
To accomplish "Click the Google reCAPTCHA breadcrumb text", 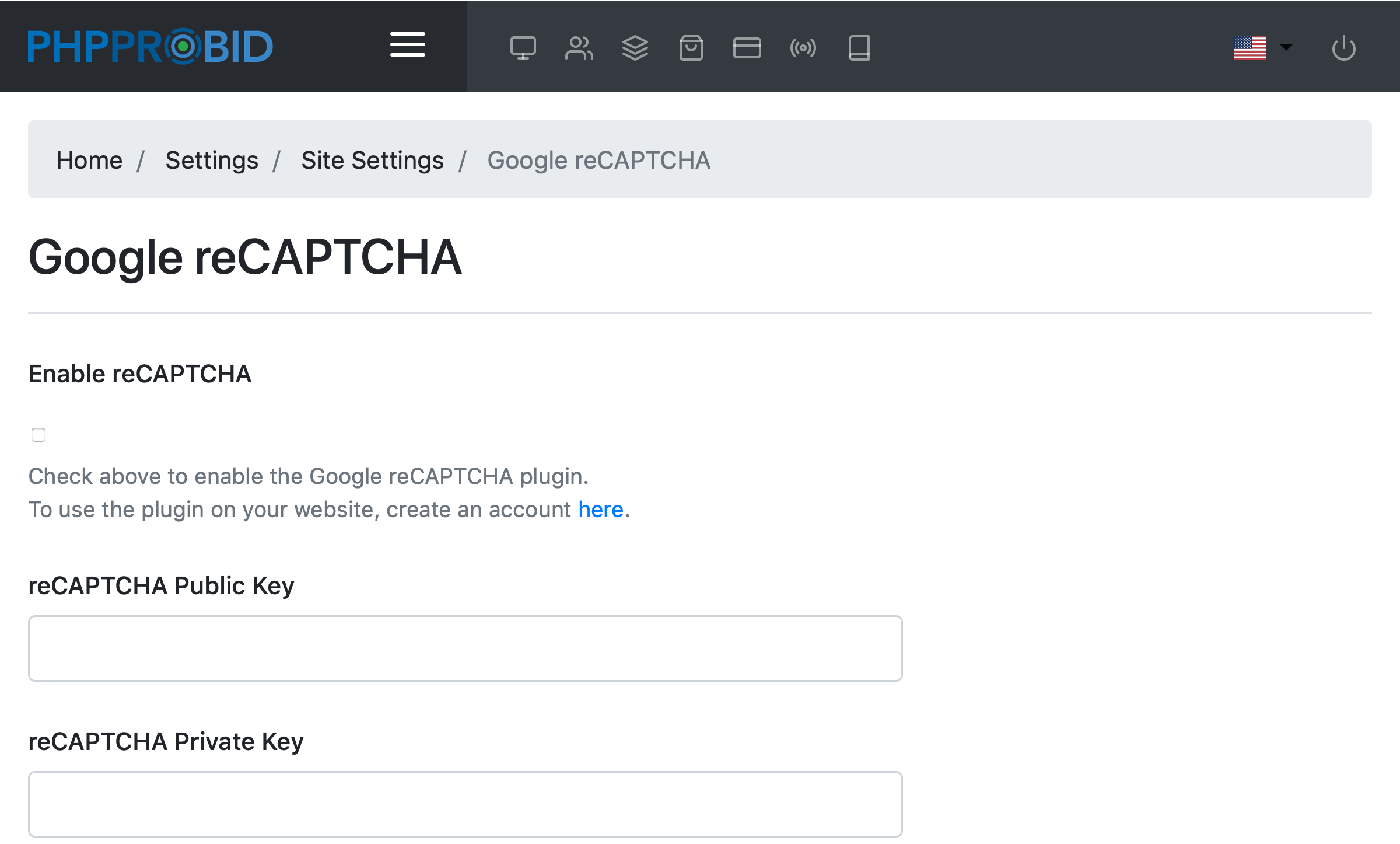I will (x=598, y=160).
